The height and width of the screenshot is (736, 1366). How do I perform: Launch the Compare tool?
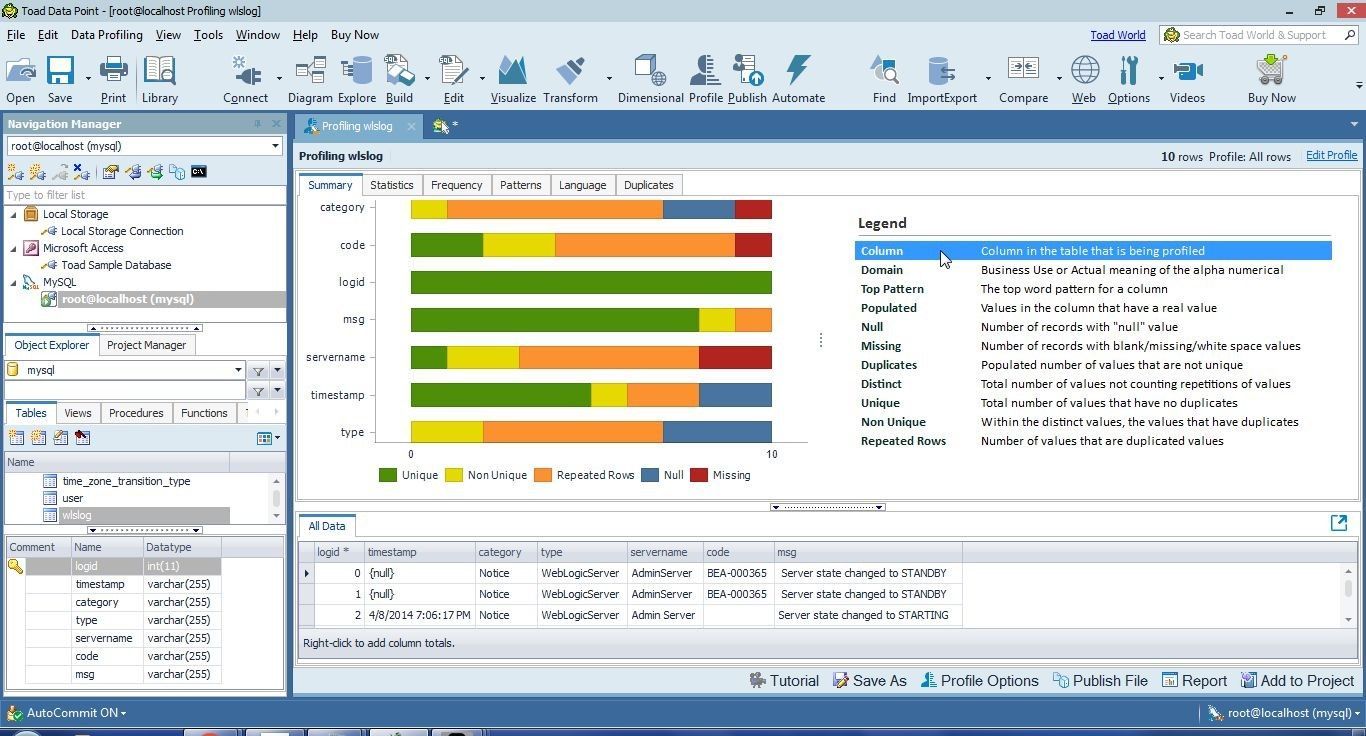tap(1023, 79)
